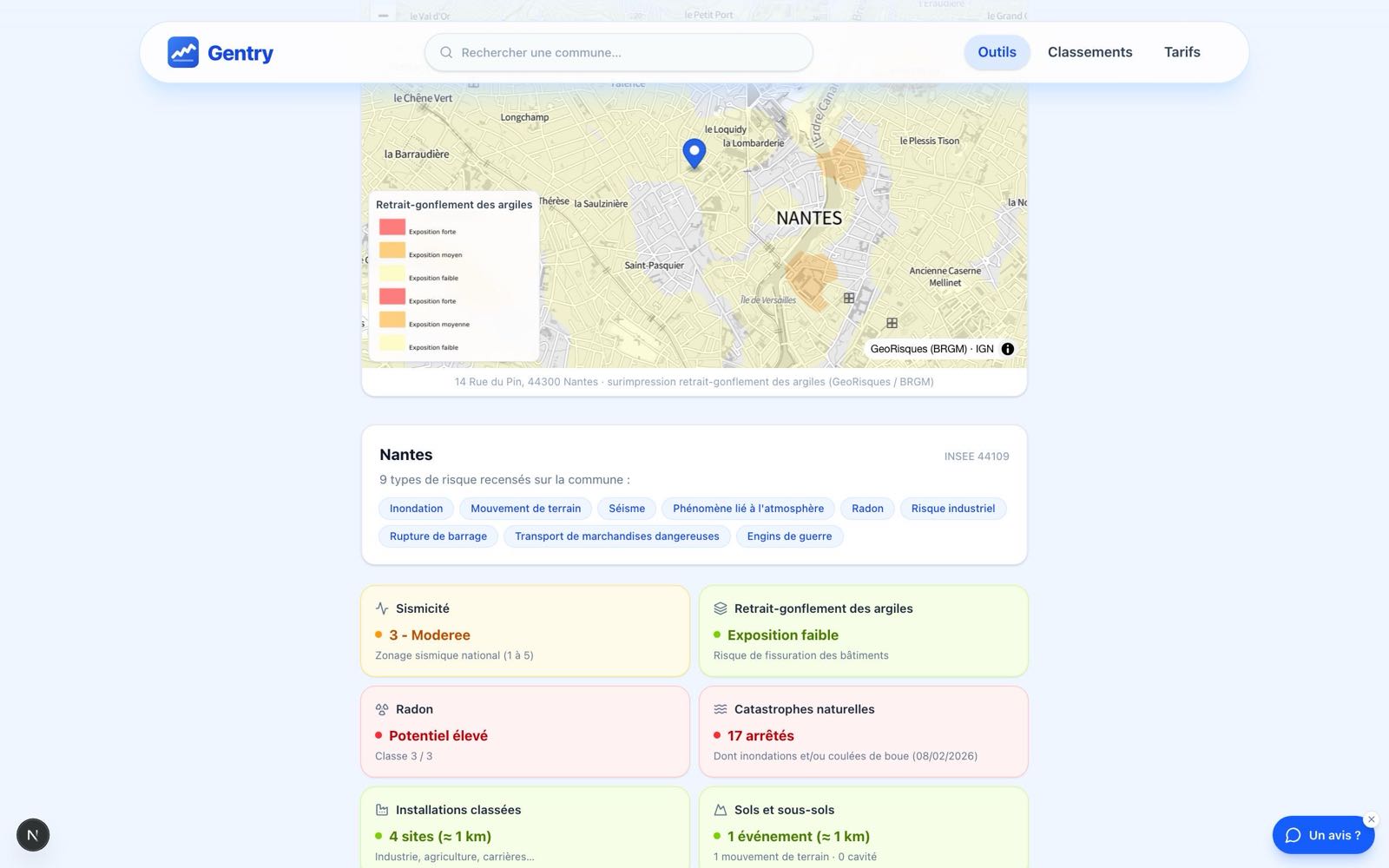Focus the Rechercher une commune search field
Screen dimensions: 1389x868
coord(618,52)
